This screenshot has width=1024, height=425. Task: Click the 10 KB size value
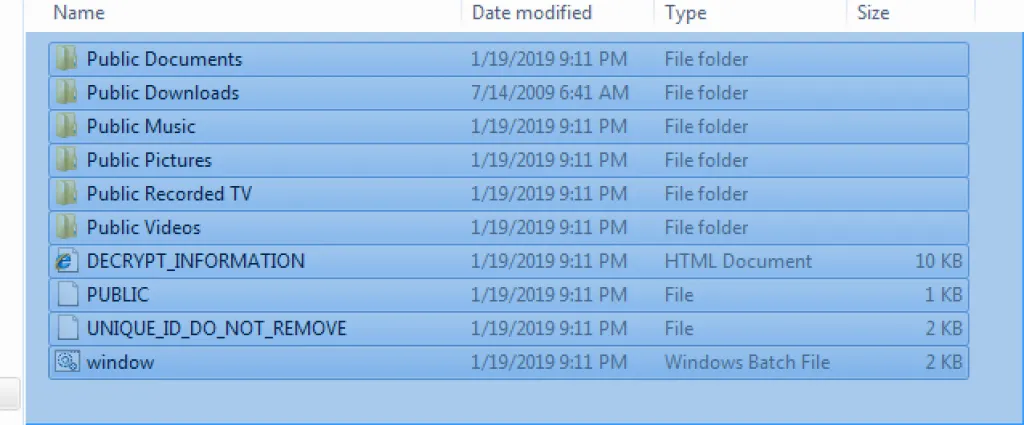[938, 262]
